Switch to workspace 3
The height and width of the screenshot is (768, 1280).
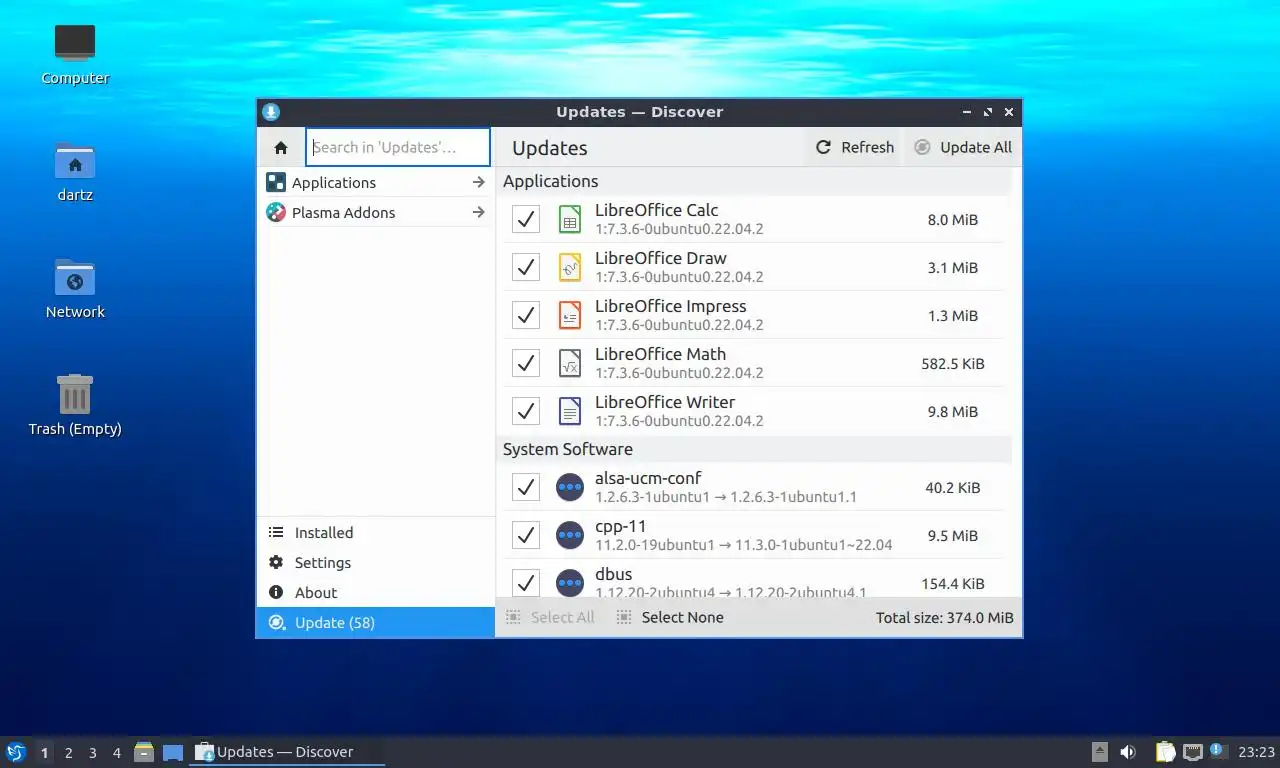(x=92, y=753)
